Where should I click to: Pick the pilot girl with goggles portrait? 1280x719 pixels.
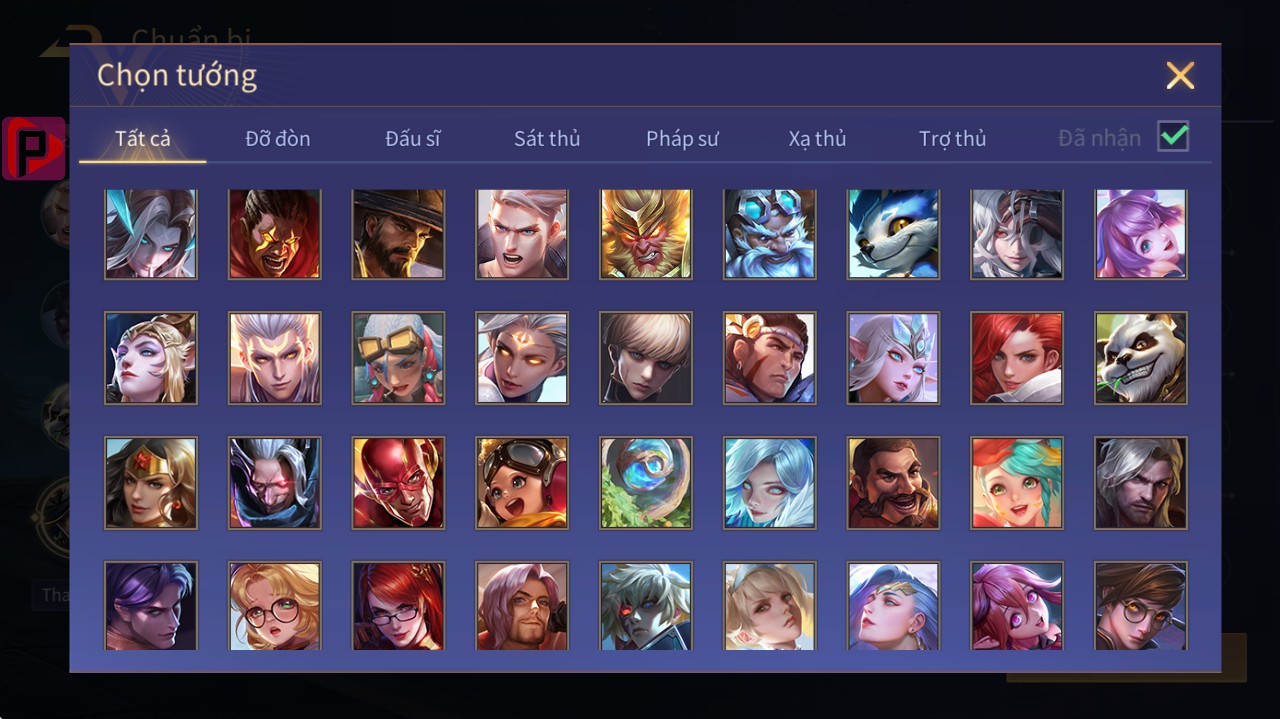point(522,483)
